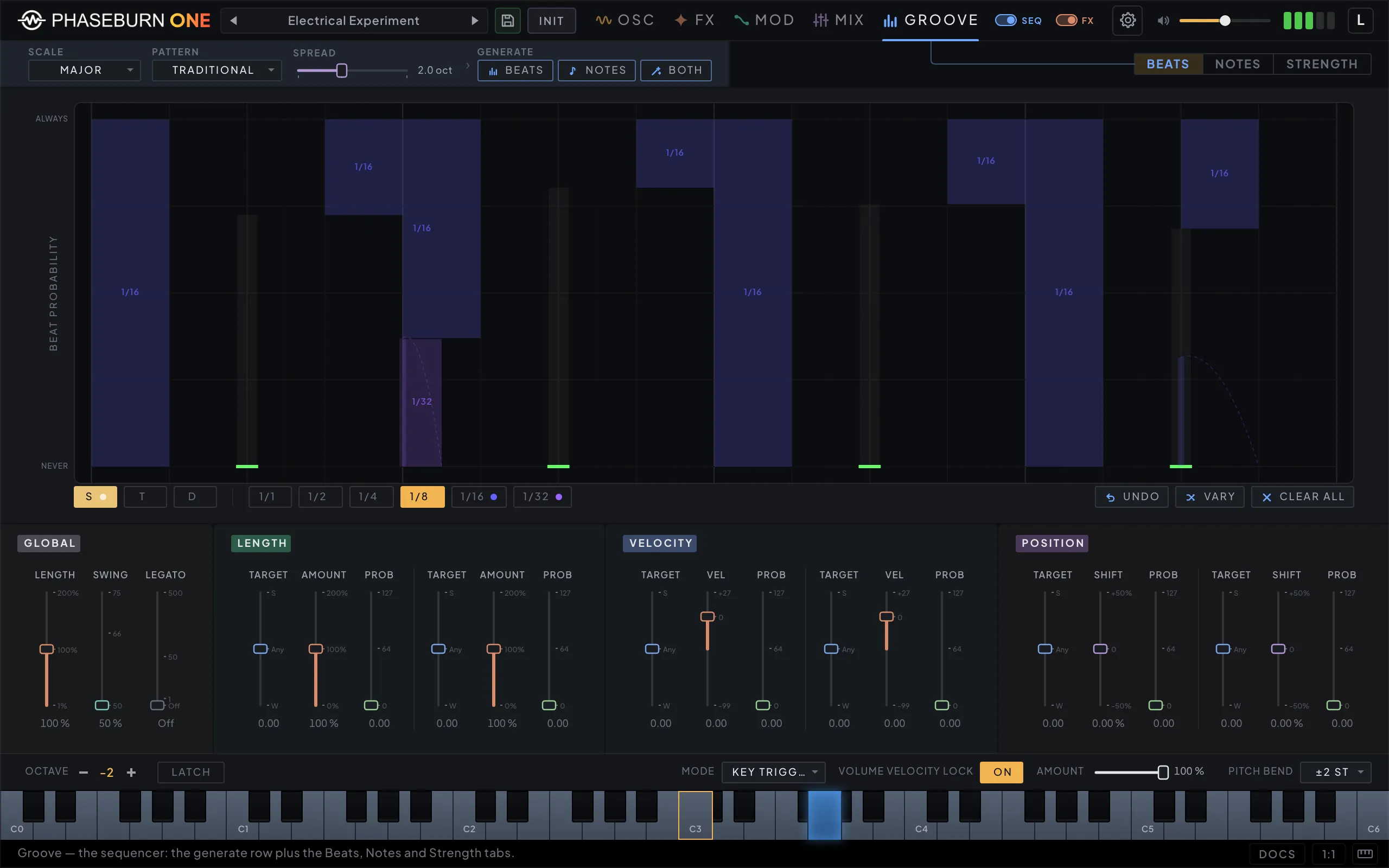Save preset with the floppy disk icon
Image resolution: width=1389 pixels, height=868 pixels.
click(x=507, y=21)
